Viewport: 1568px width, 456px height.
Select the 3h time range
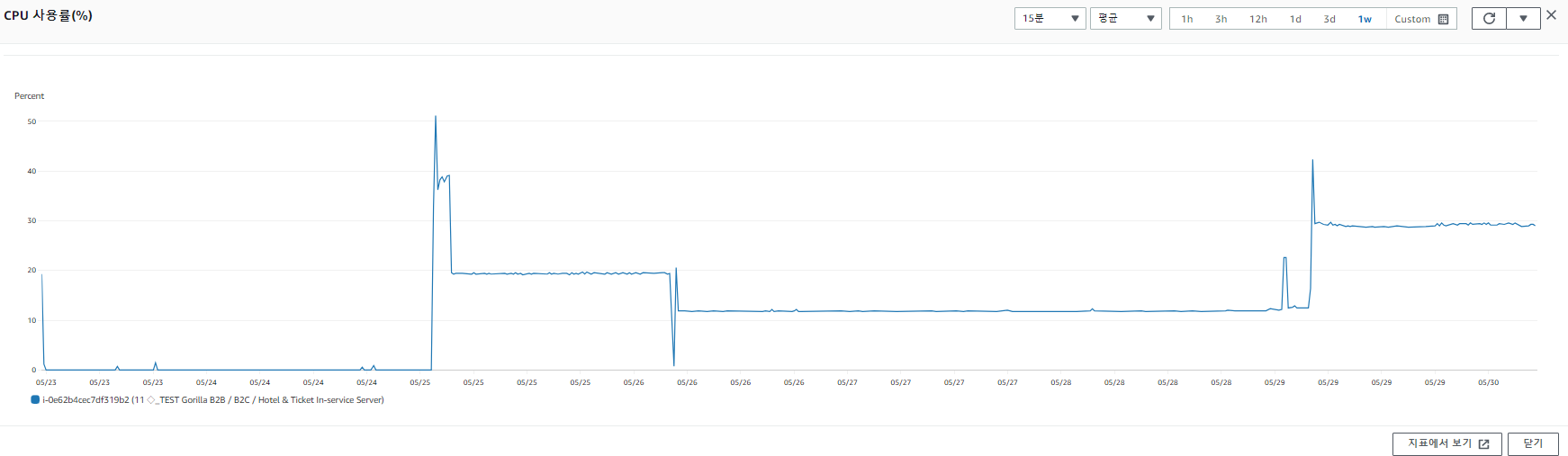point(1221,19)
